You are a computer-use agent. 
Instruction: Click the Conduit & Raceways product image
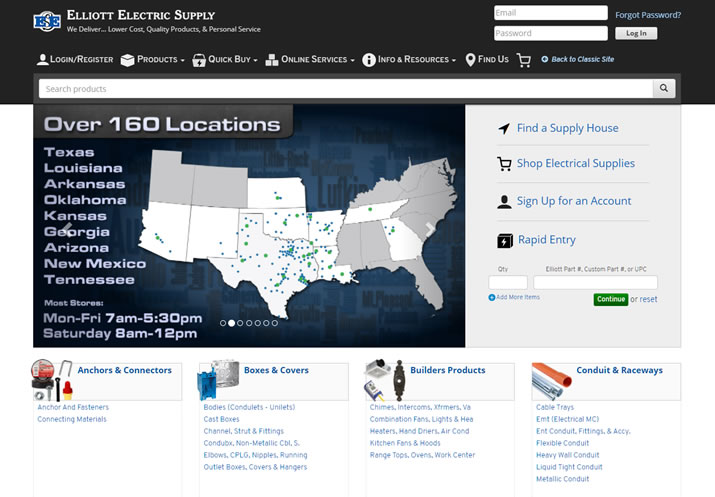[x=551, y=381]
